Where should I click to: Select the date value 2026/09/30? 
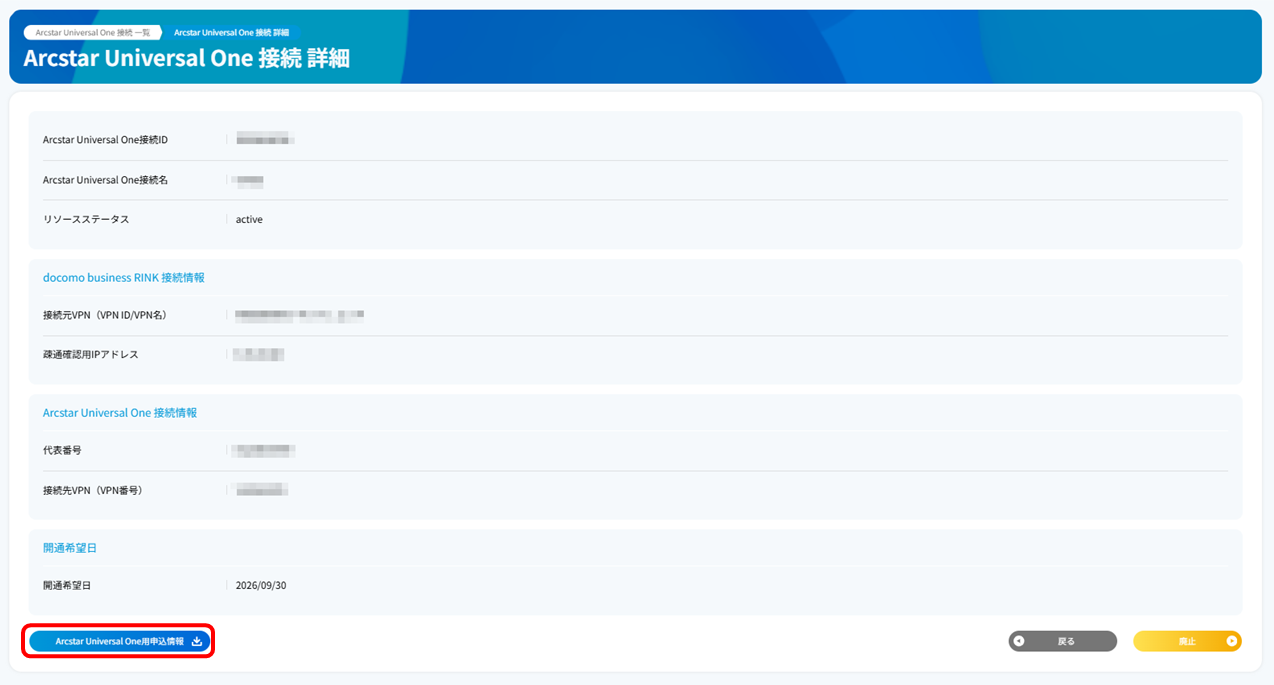click(x=261, y=586)
